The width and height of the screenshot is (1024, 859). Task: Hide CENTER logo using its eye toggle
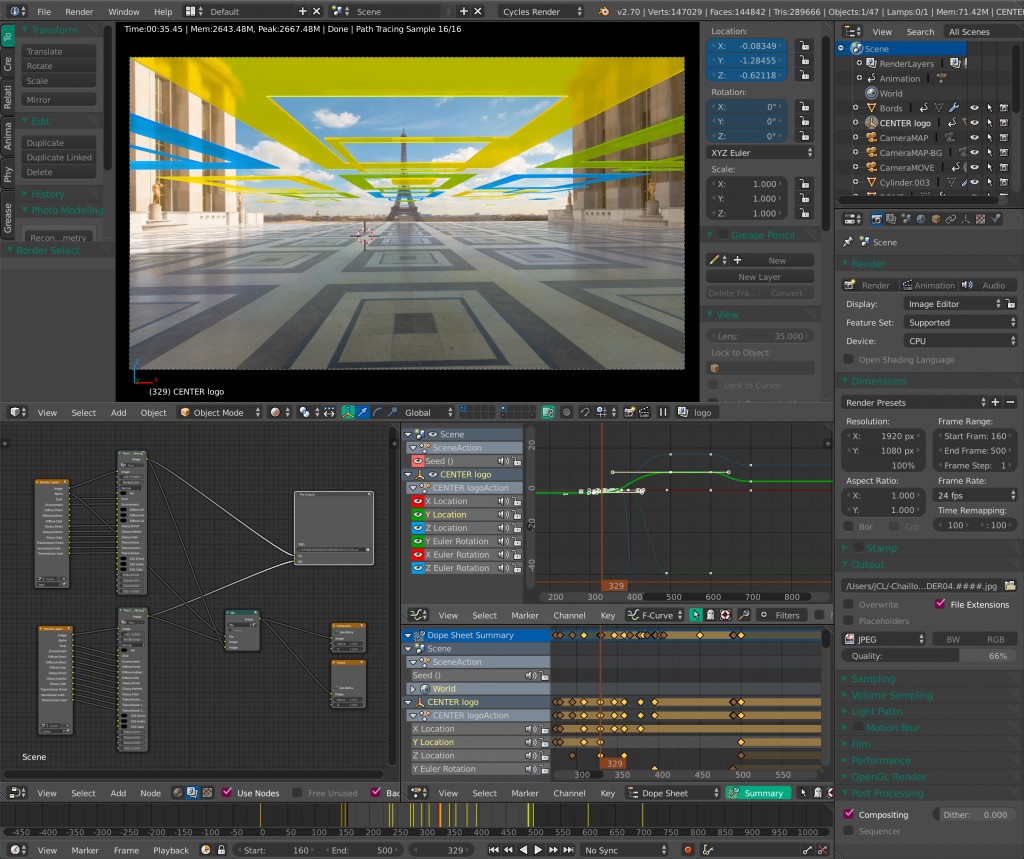tap(973, 123)
